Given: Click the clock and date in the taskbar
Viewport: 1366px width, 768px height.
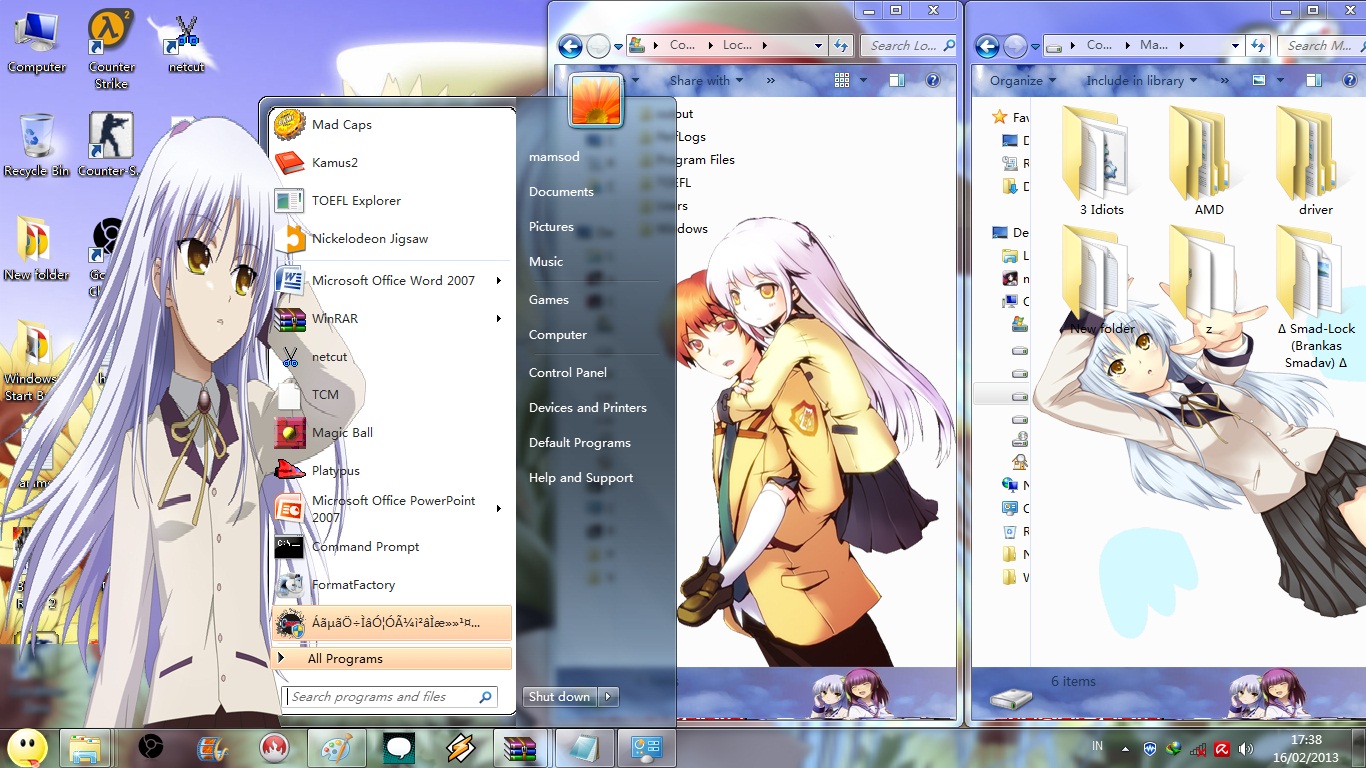Looking at the screenshot, I should [1305, 748].
